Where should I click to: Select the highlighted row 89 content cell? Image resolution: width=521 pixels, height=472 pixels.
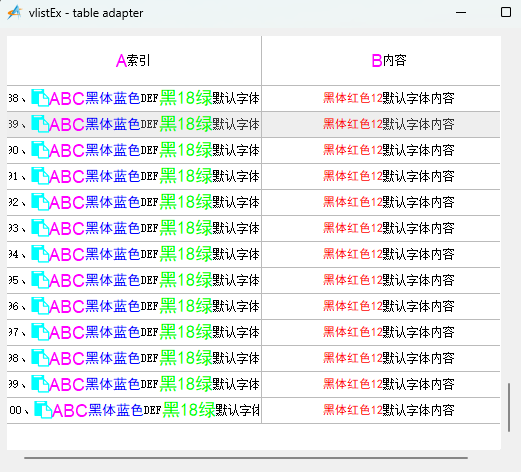pyautogui.click(x=381, y=124)
